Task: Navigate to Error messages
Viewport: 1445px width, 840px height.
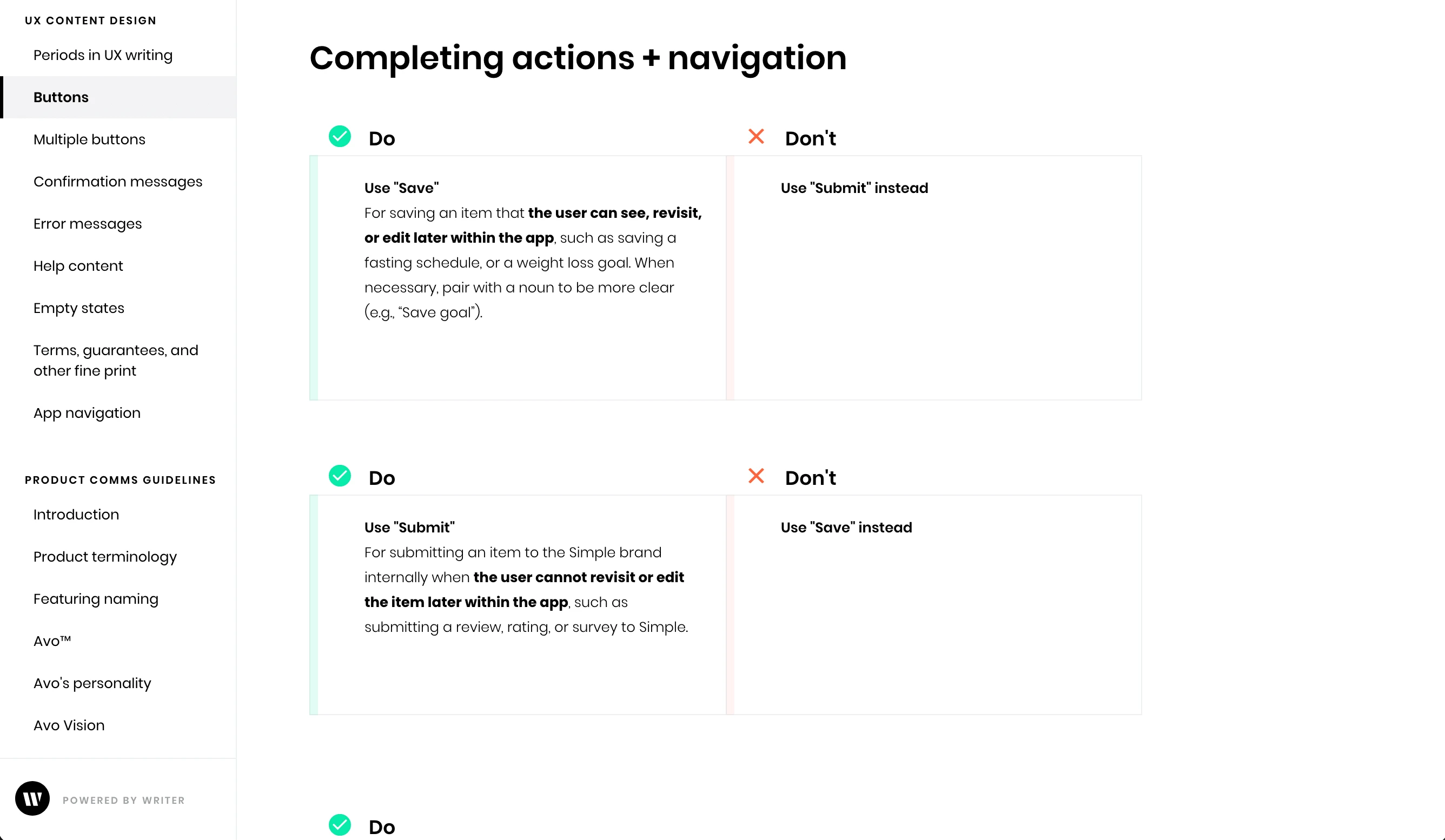Action: tap(87, 224)
